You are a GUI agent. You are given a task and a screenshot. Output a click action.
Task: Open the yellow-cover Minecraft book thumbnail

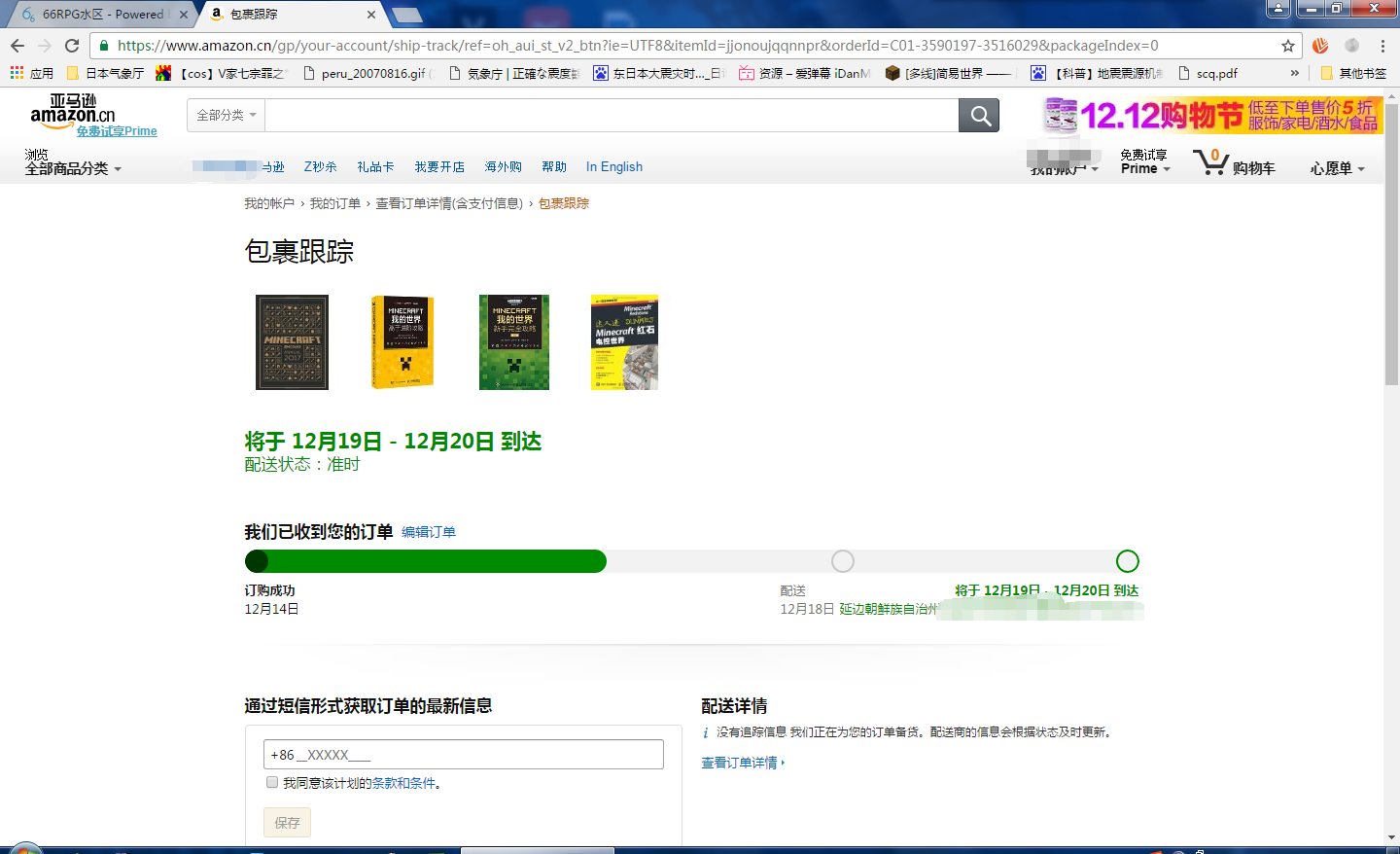pyautogui.click(x=402, y=342)
